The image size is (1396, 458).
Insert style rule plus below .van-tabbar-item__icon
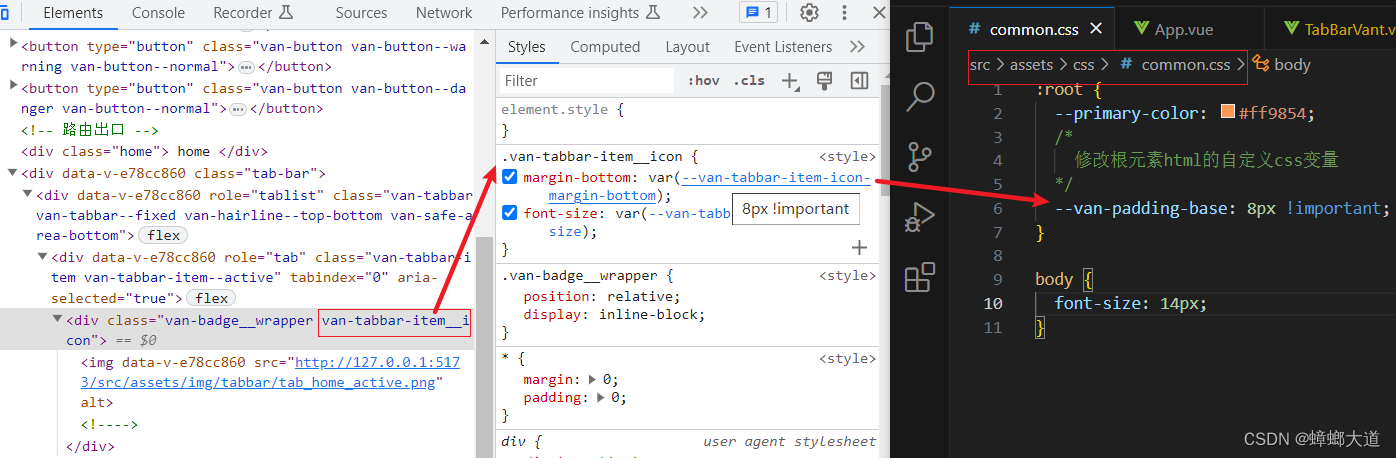[859, 247]
